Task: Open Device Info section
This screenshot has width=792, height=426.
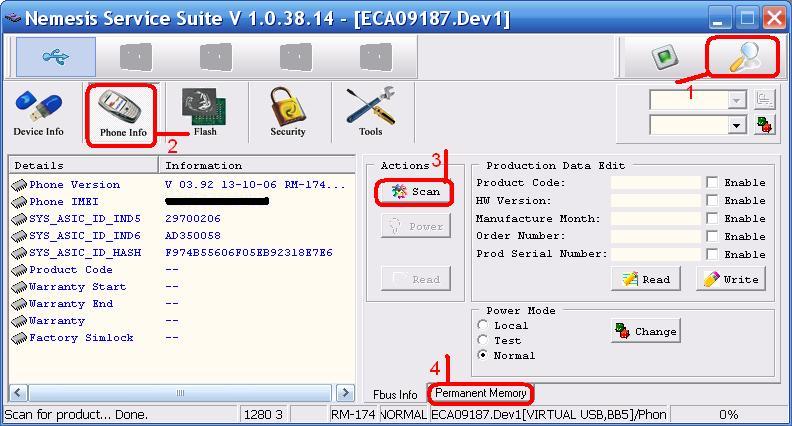Action: pyautogui.click(x=38, y=113)
